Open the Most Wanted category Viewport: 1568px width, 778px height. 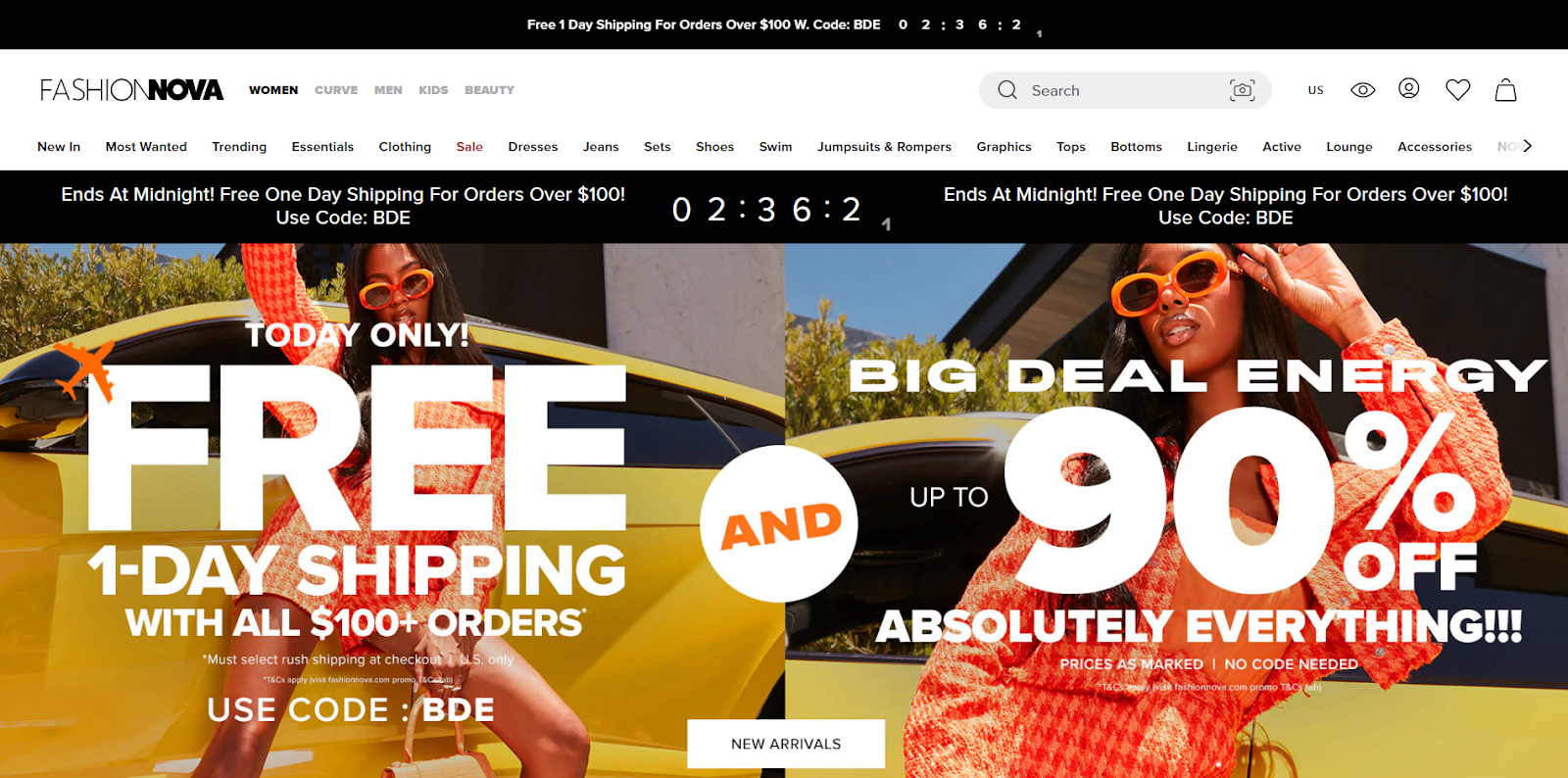point(146,147)
